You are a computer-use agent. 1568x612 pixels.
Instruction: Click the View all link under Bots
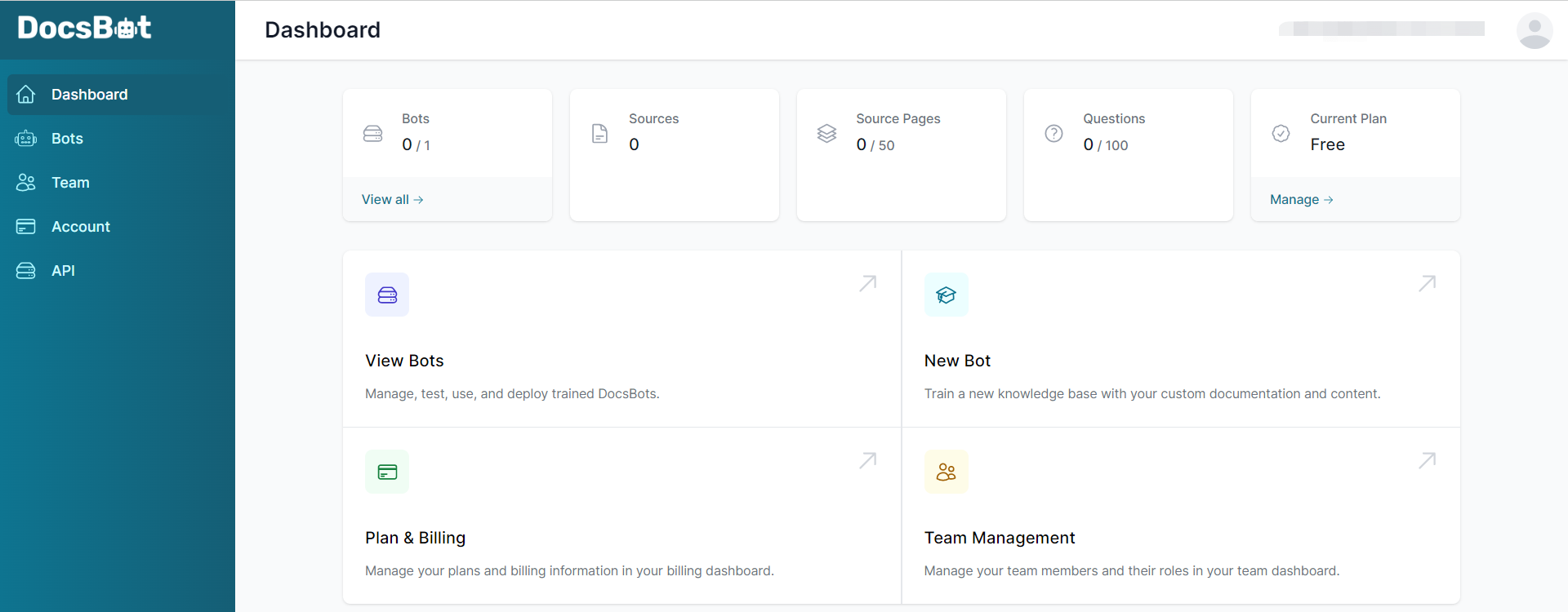[392, 200]
